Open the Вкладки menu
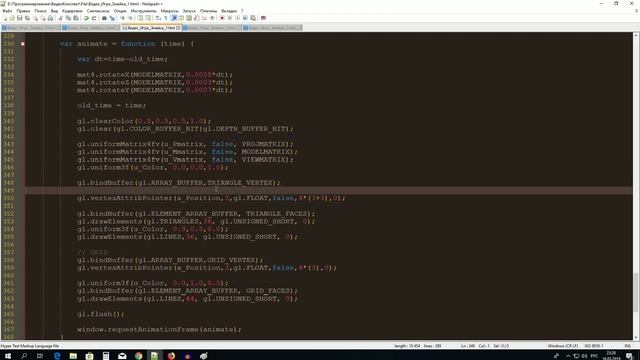The width and height of the screenshot is (640, 360). point(229,11)
